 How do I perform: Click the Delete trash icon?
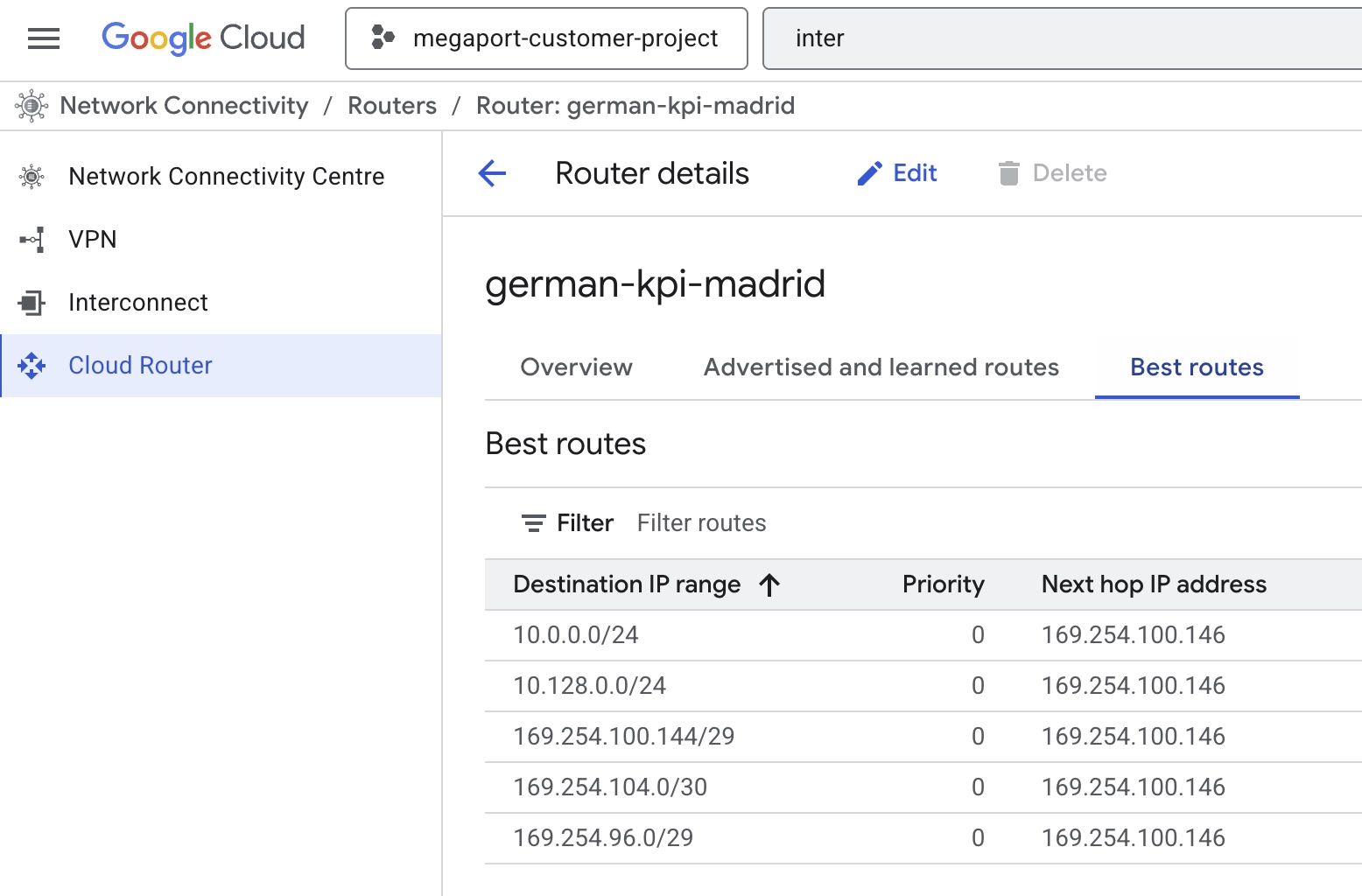point(1008,172)
